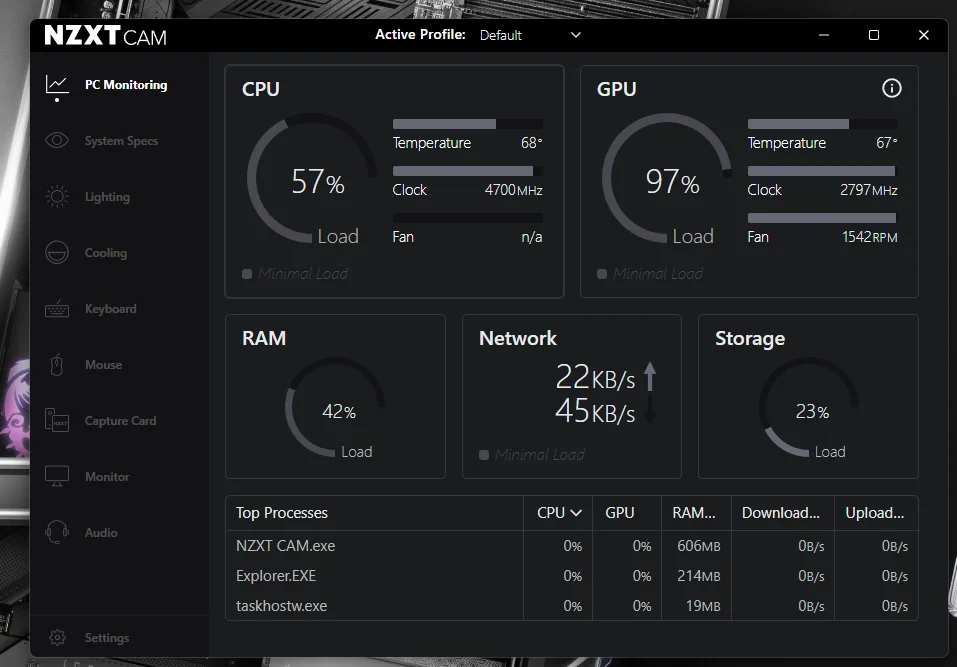Open the Lighting sun icon
Viewport: 957px width, 667px height.
[57, 197]
